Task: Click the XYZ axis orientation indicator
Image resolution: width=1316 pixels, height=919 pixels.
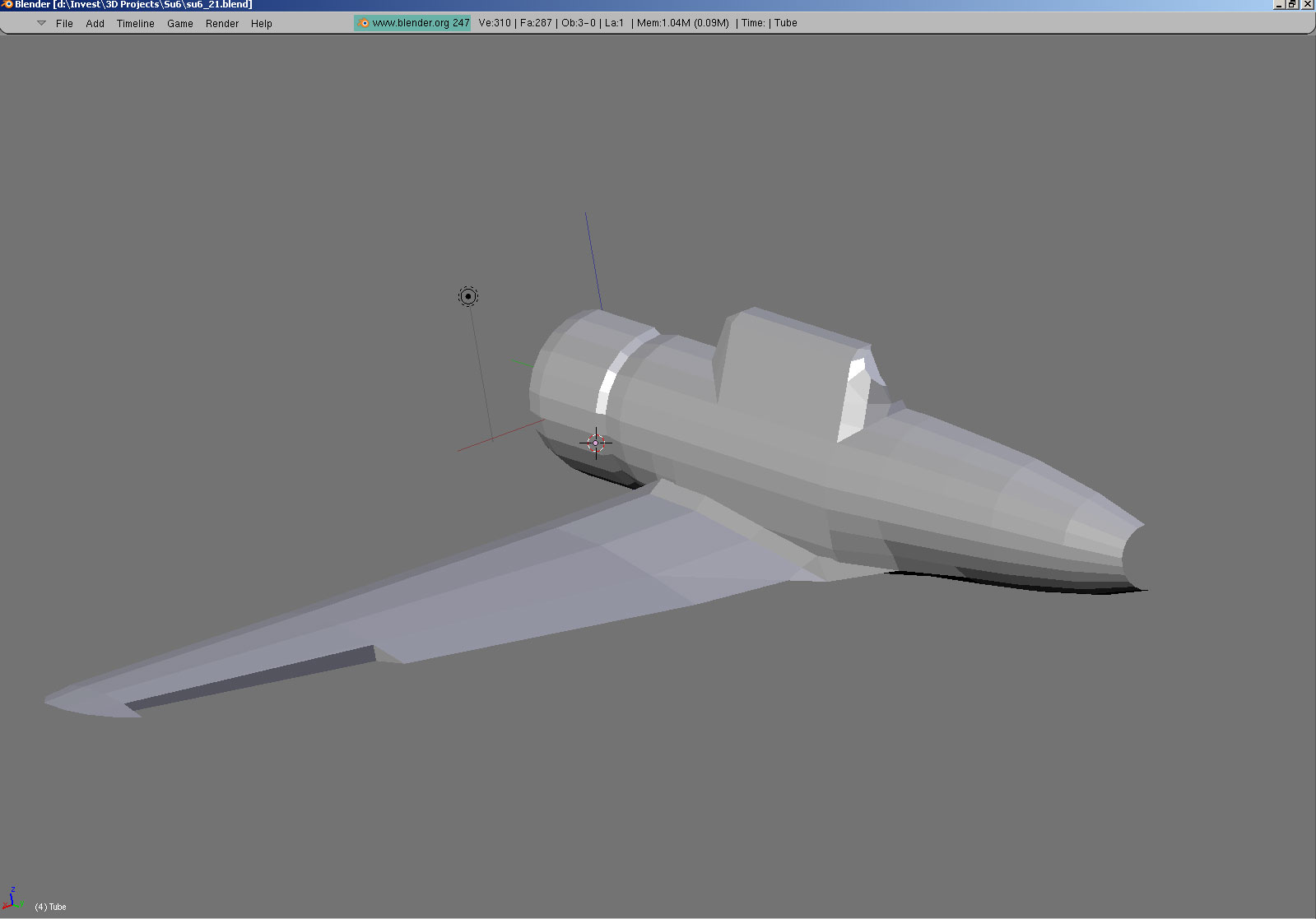Action: coord(13,898)
